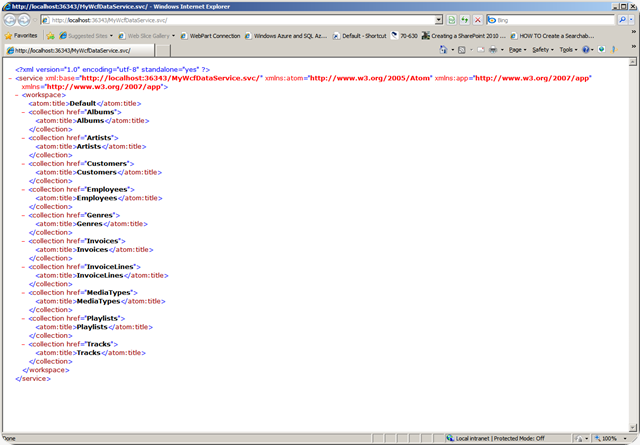Collapse the Employees collection node
Screen dimensions: 640x445
click(x=23, y=189)
